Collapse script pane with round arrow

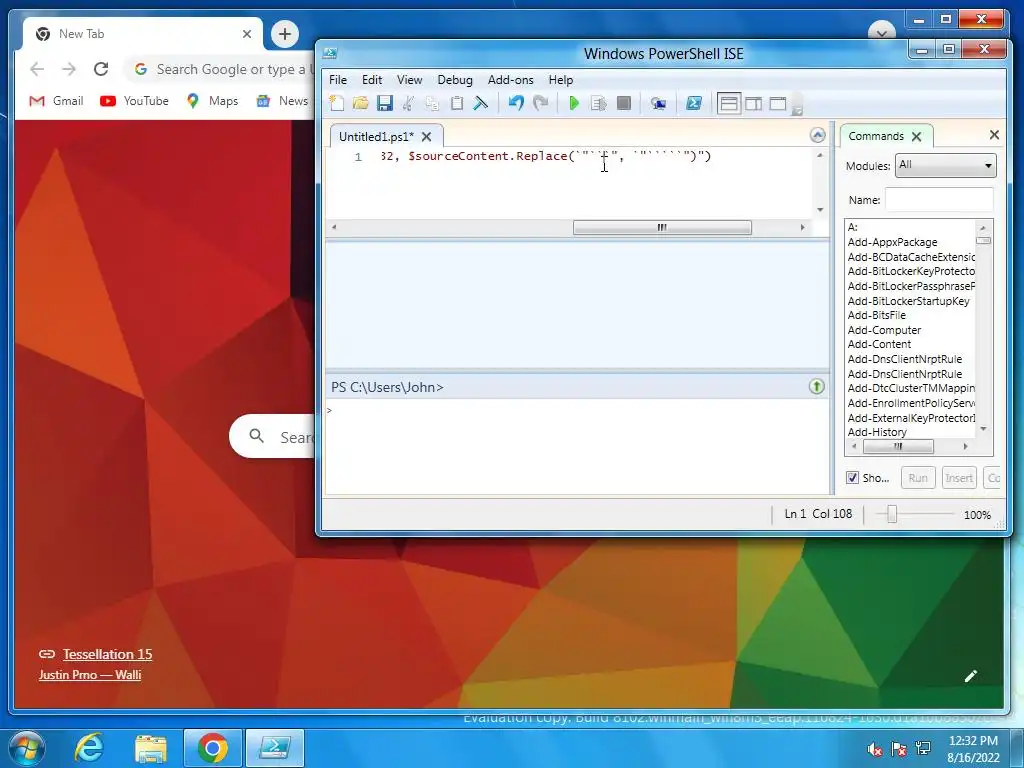tap(817, 135)
